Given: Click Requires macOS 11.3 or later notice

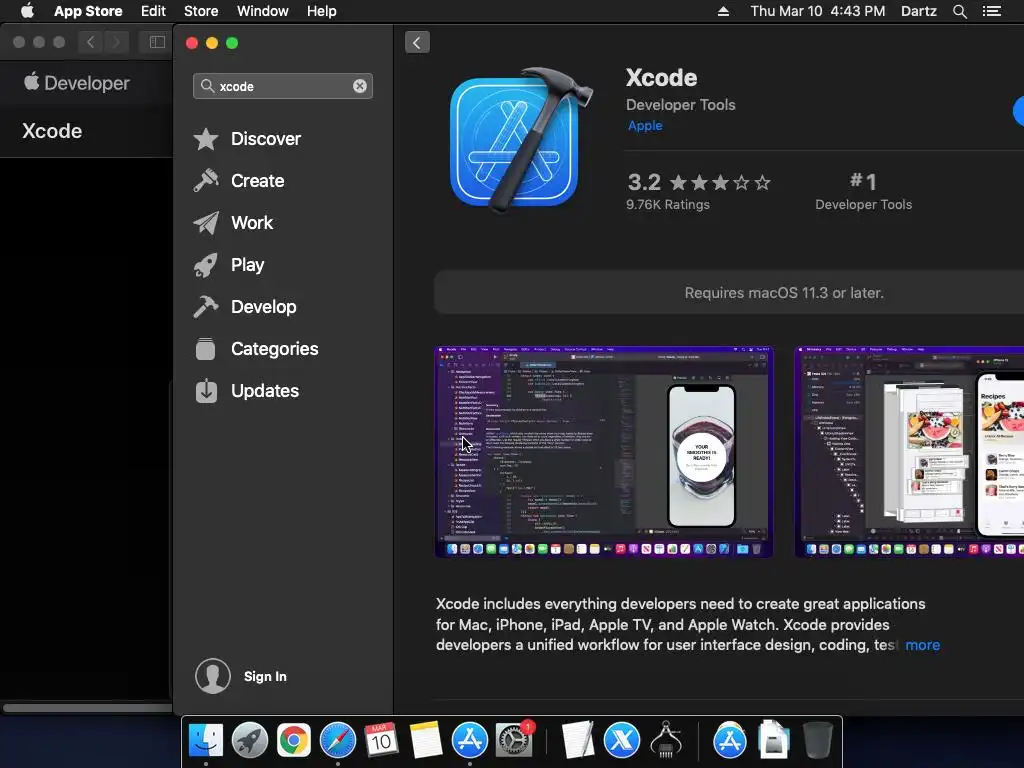Looking at the screenshot, I should 784,293.
